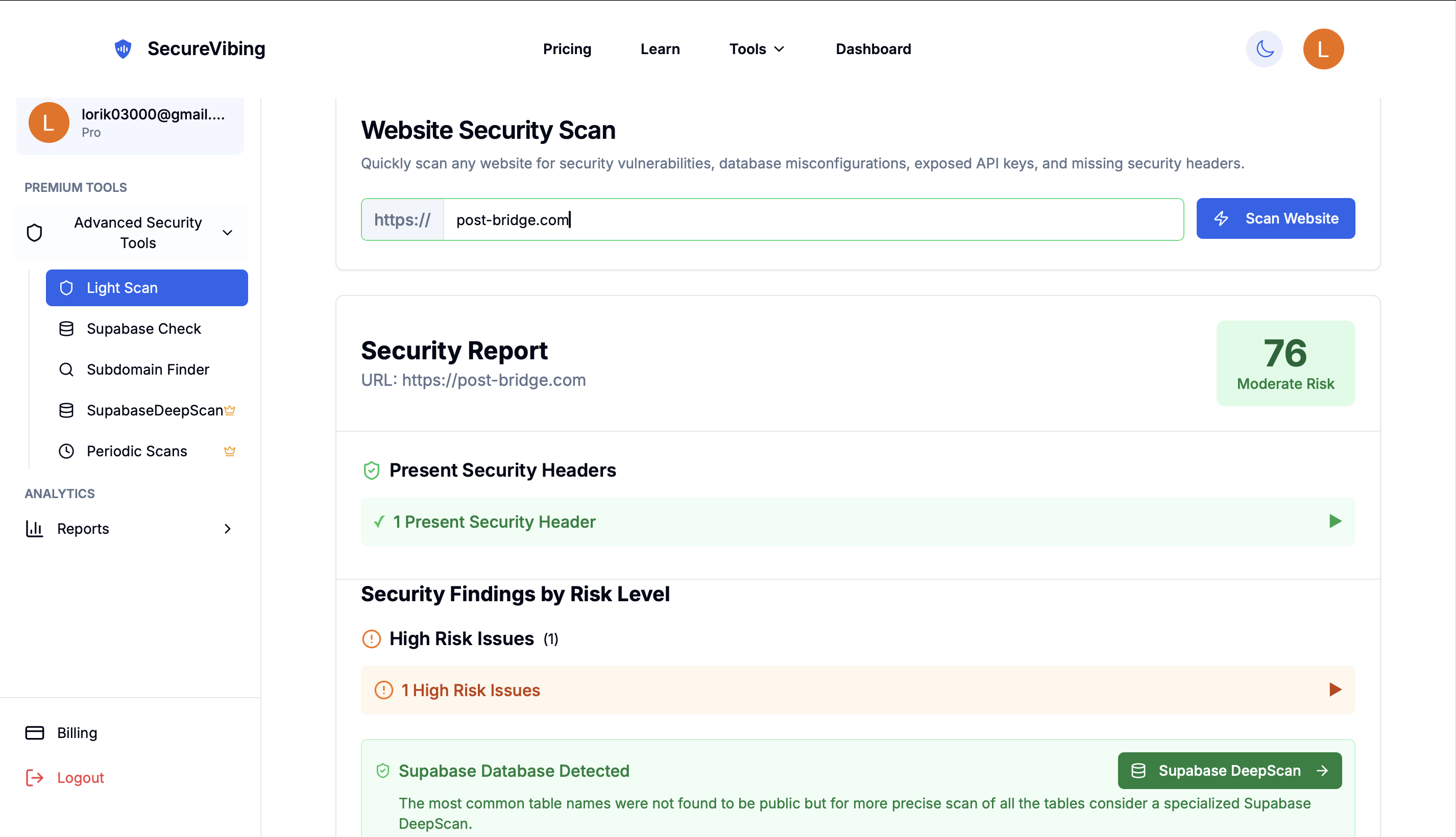Focus the website URL input field
This screenshot has height=837, width=1456.
point(813,219)
